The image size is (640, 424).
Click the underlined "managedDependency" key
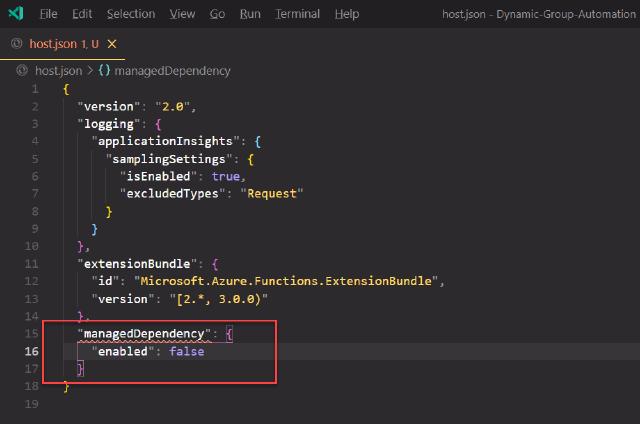tap(144, 334)
